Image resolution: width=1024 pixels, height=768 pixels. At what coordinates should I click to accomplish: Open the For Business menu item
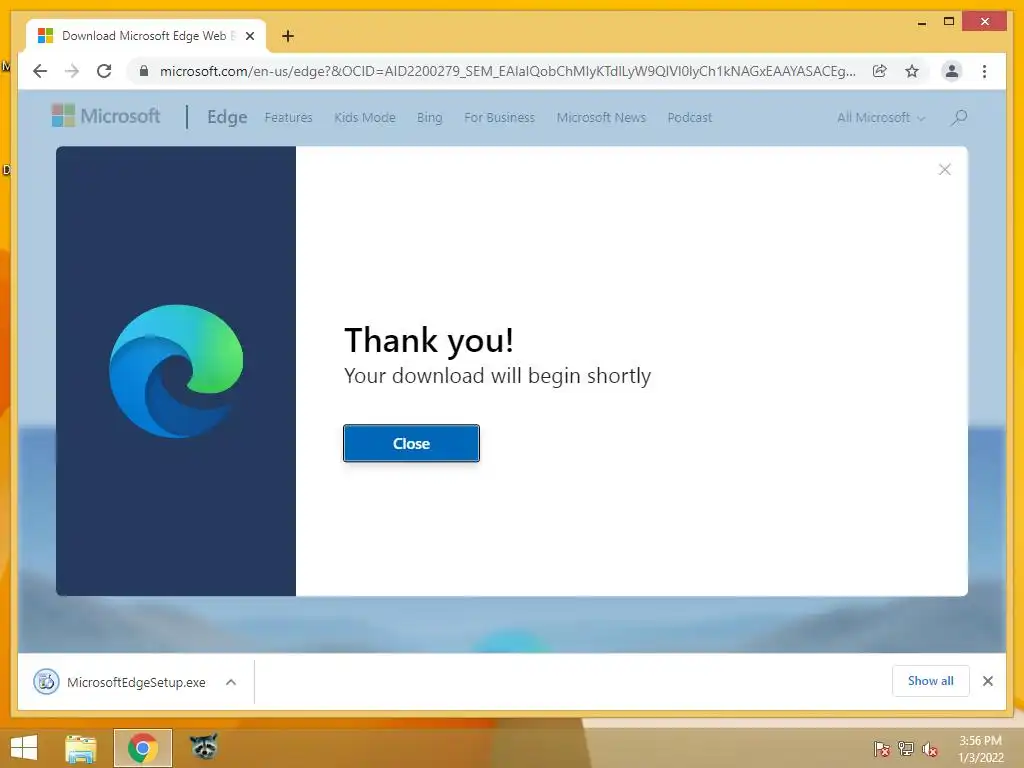[499, 118]
